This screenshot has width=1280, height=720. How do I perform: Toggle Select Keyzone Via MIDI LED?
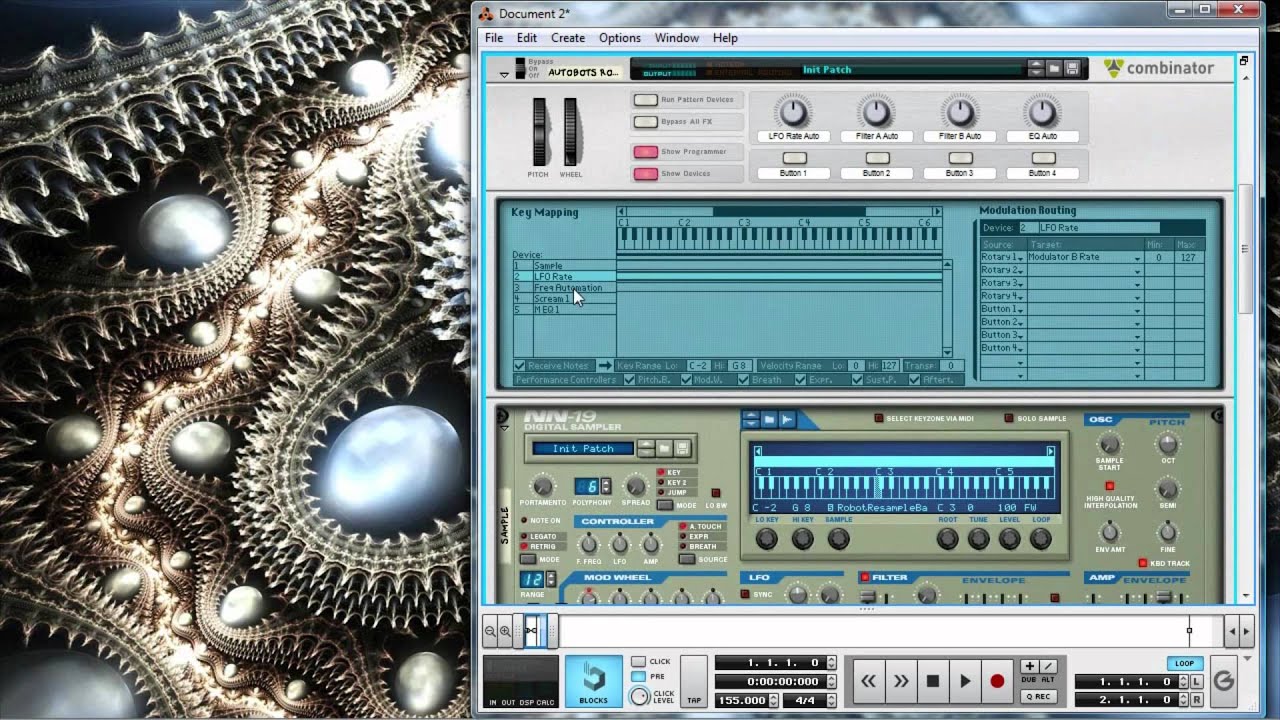pos(879,418)
